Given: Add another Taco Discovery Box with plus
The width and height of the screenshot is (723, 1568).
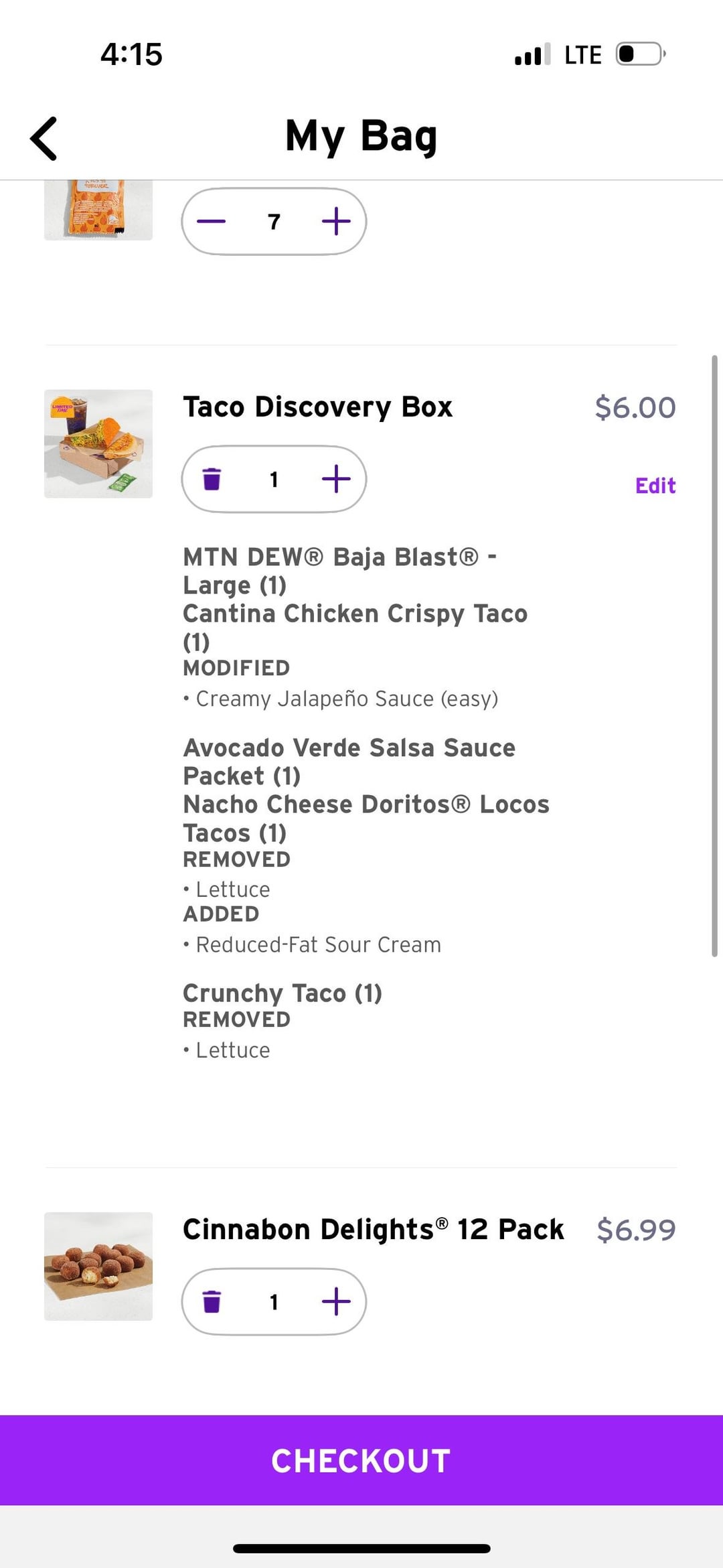Looking at the screenshot, I should [x=336, y=479].
